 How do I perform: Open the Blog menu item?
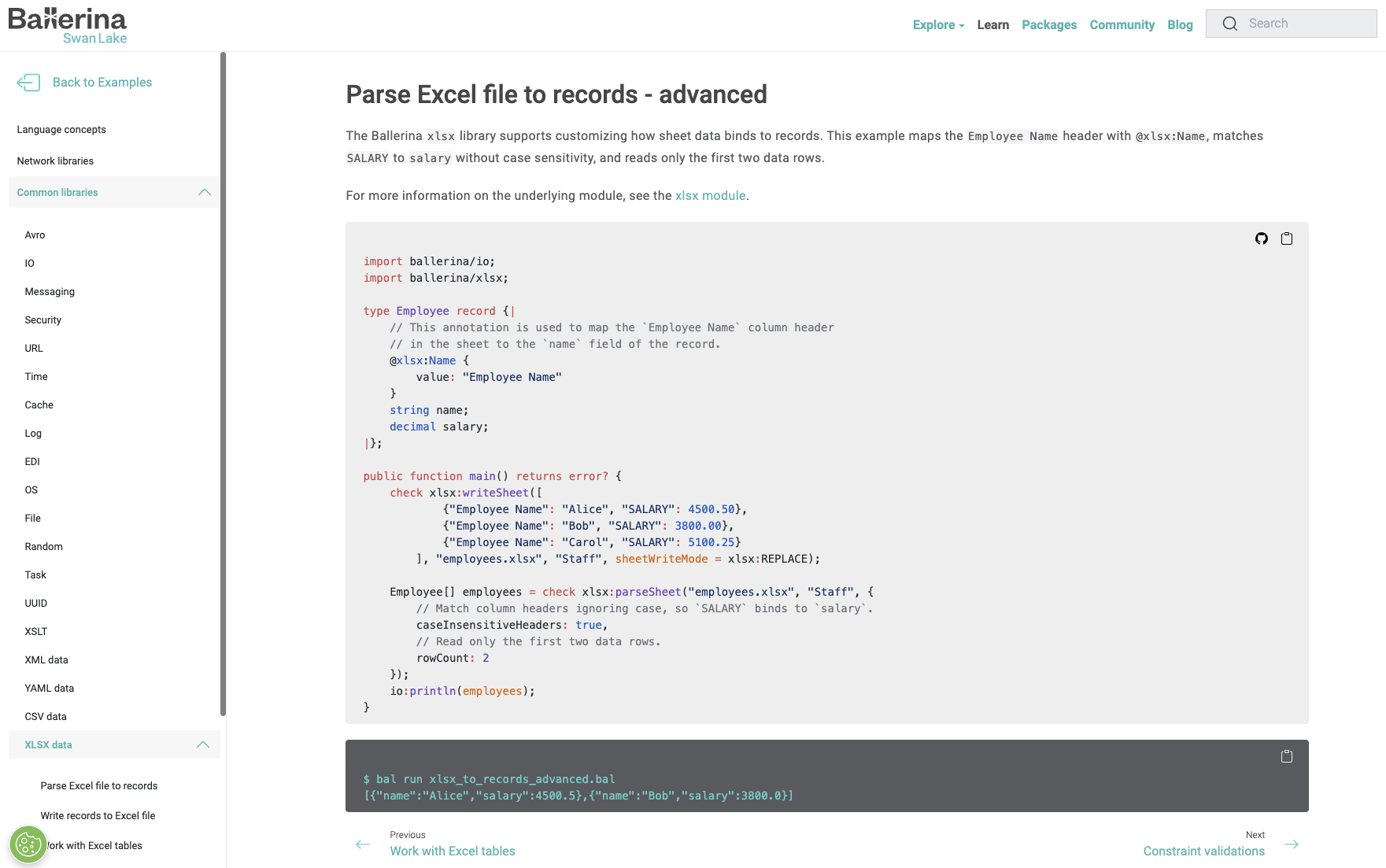1180,25
